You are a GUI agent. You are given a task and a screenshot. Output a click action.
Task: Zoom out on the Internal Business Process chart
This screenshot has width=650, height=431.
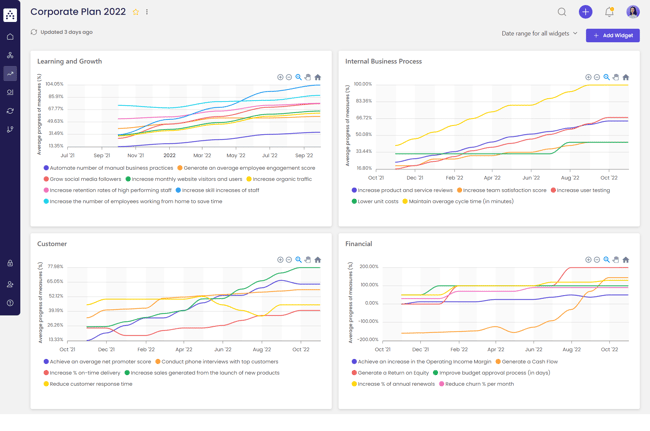pos(597,77)
